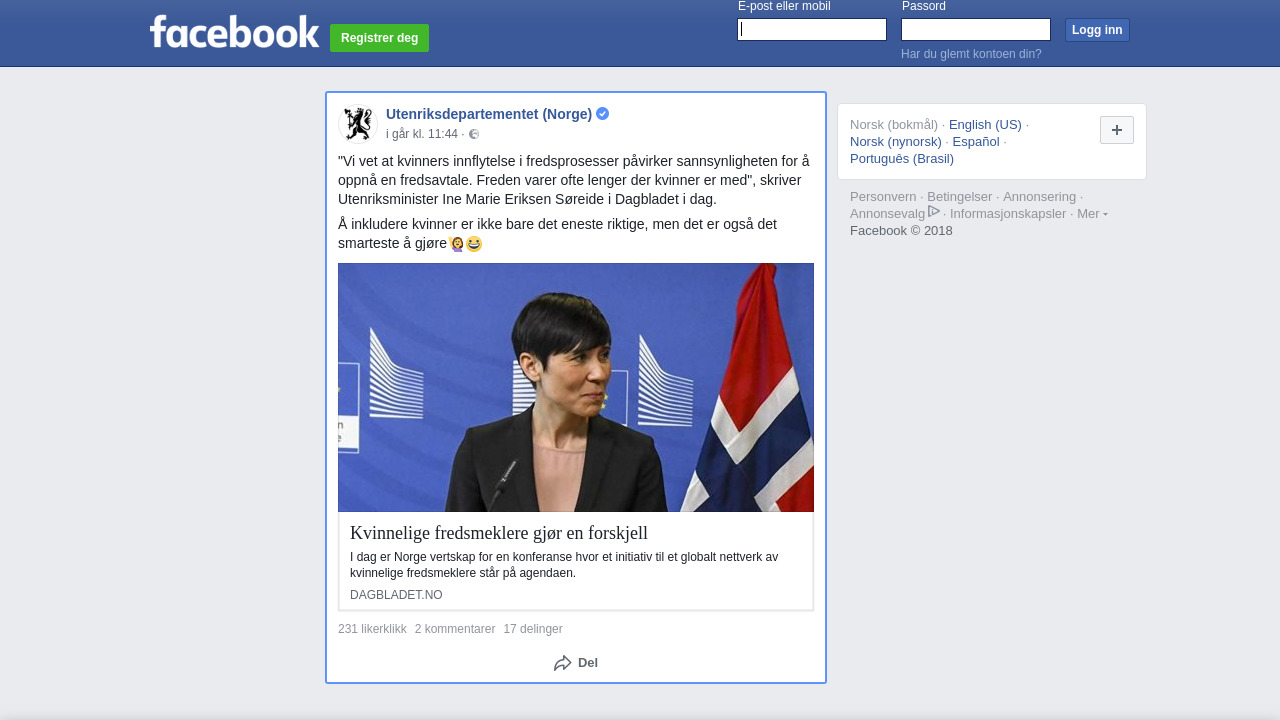
Task: Open the Dagbladet article headline link
Action: click(x=499, y=533)
